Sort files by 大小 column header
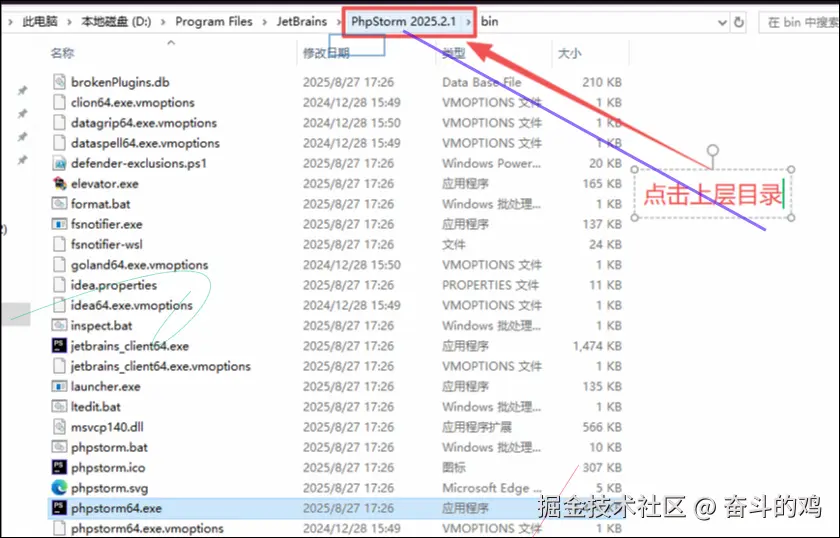The image size is (840, 538). point(569,53)
